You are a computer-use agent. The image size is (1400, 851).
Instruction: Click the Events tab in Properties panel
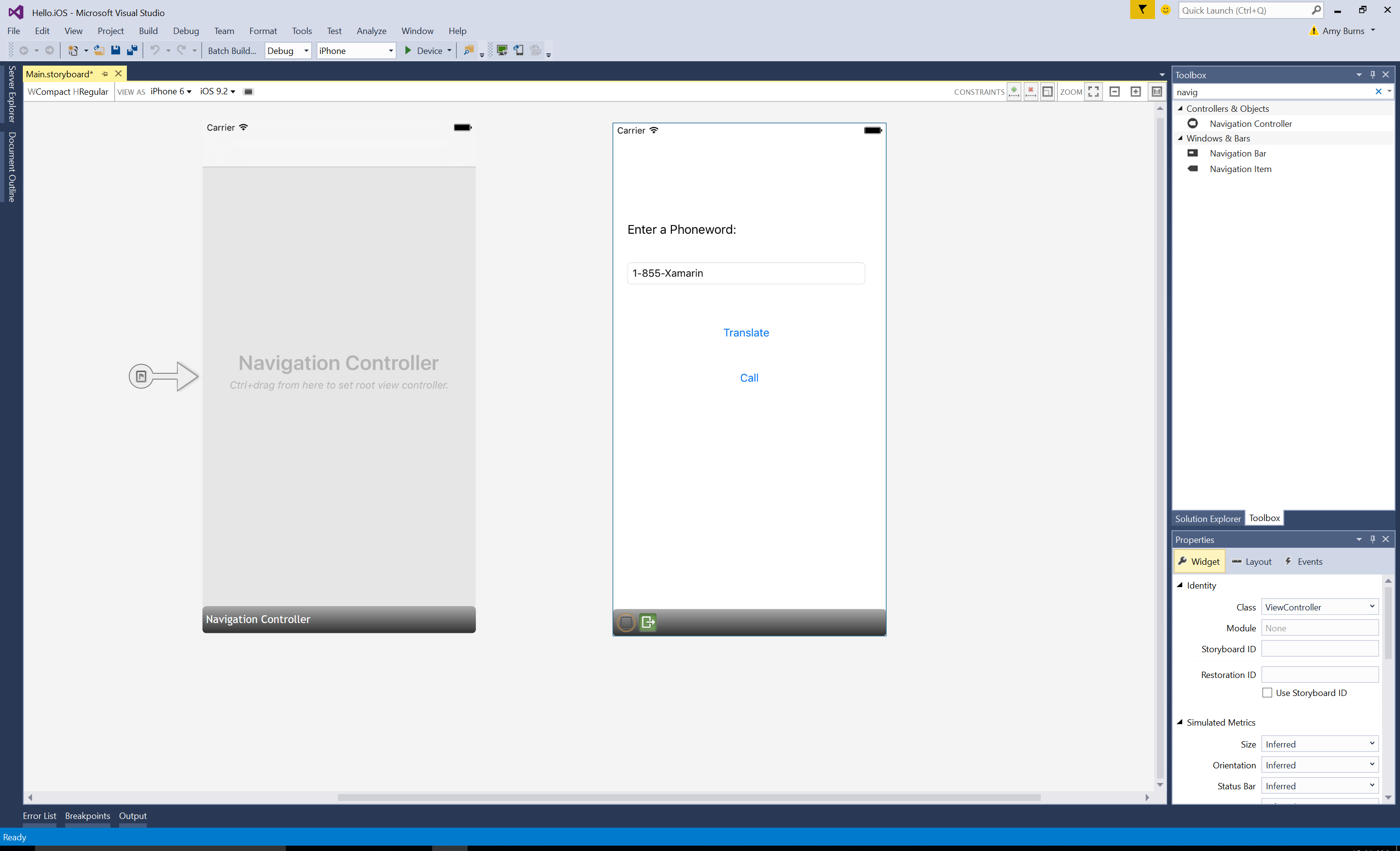pyautogui.click(x=1310, y=561)
